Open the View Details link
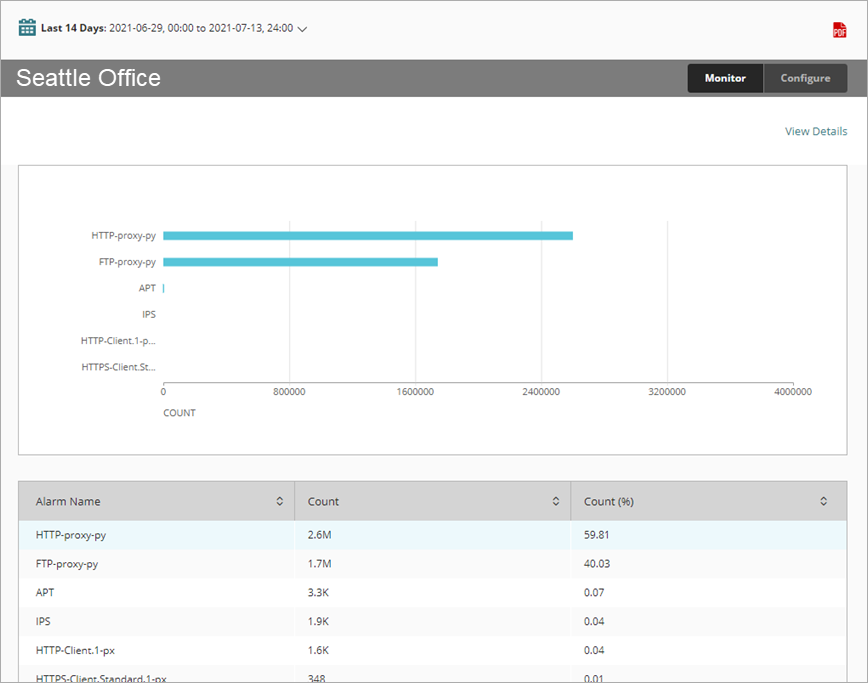 point(815,131)
